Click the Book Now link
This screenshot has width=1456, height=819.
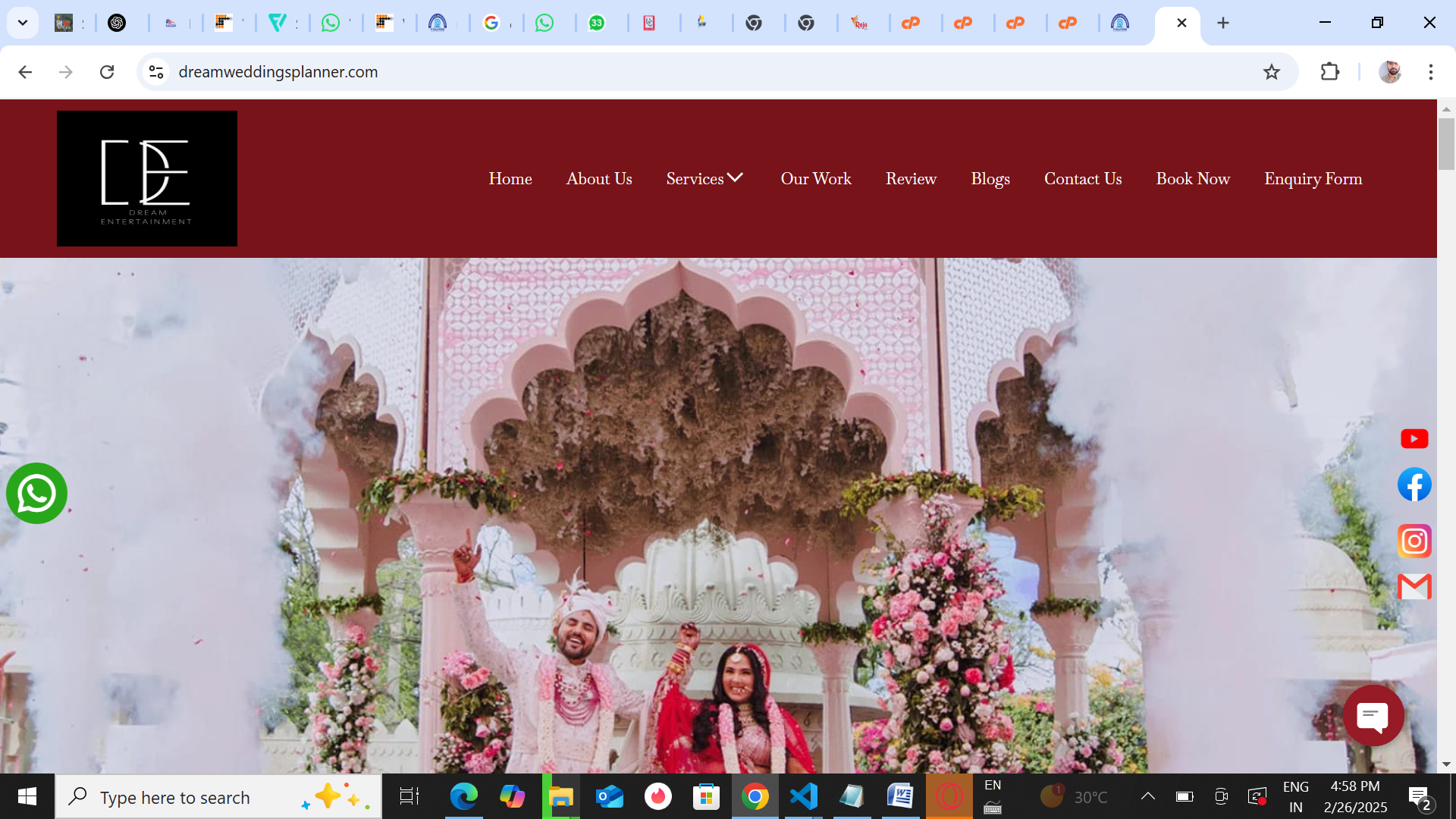1193,178
